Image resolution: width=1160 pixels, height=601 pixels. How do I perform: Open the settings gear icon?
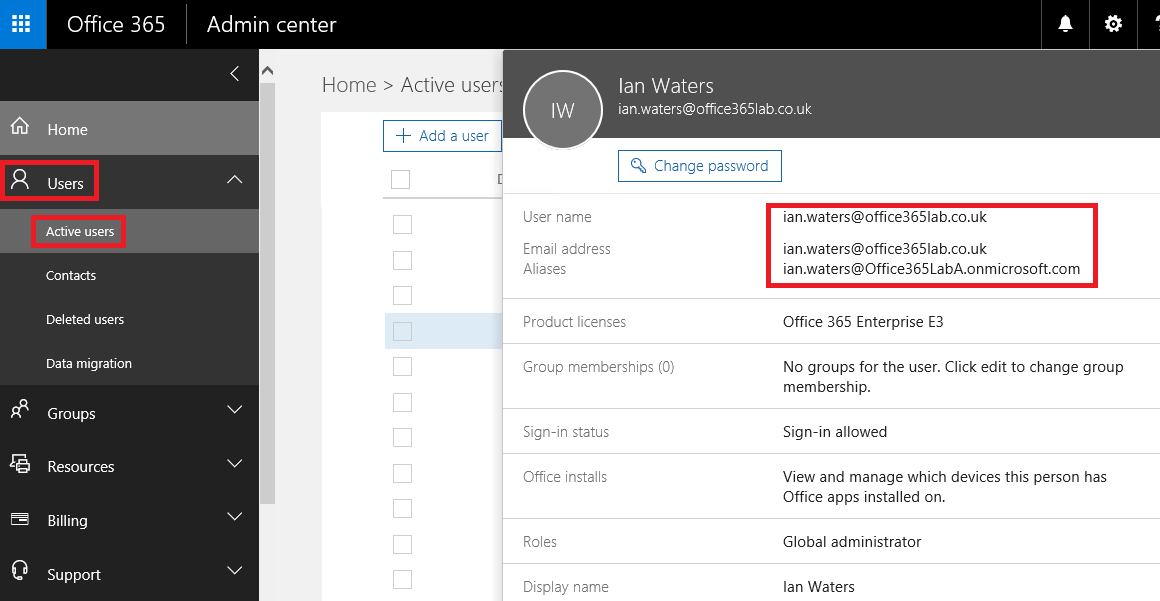[x=1113, y=24]
